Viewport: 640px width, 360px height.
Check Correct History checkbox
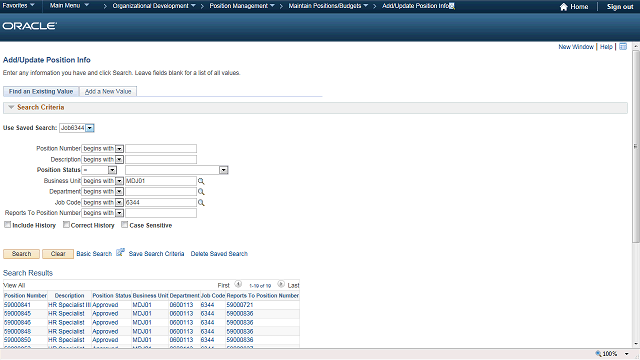point(66,224)
